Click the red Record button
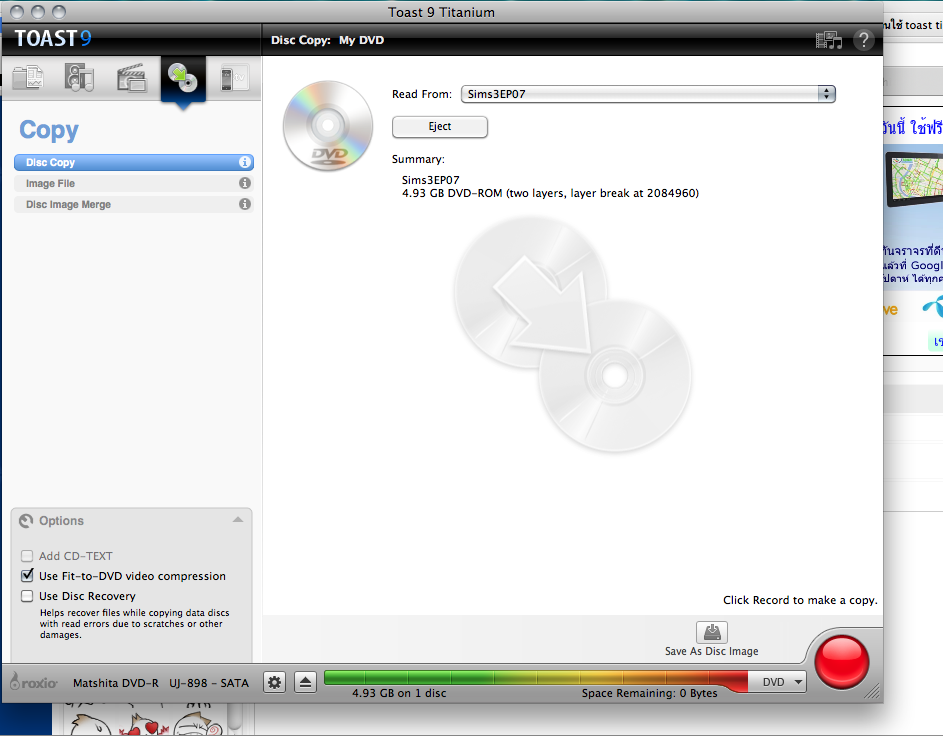 (841, 662)
